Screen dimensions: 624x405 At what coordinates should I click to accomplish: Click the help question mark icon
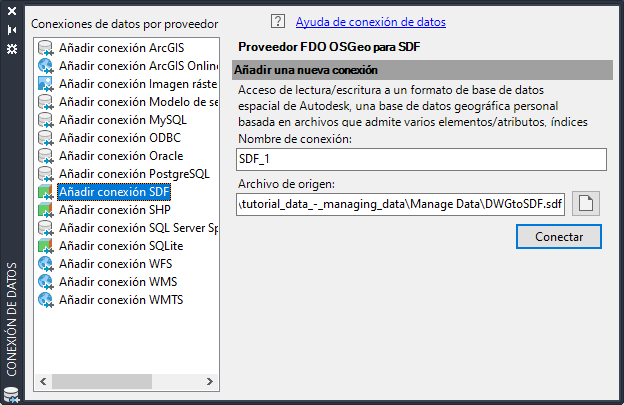pyautogui.click(x=278, y=21)
